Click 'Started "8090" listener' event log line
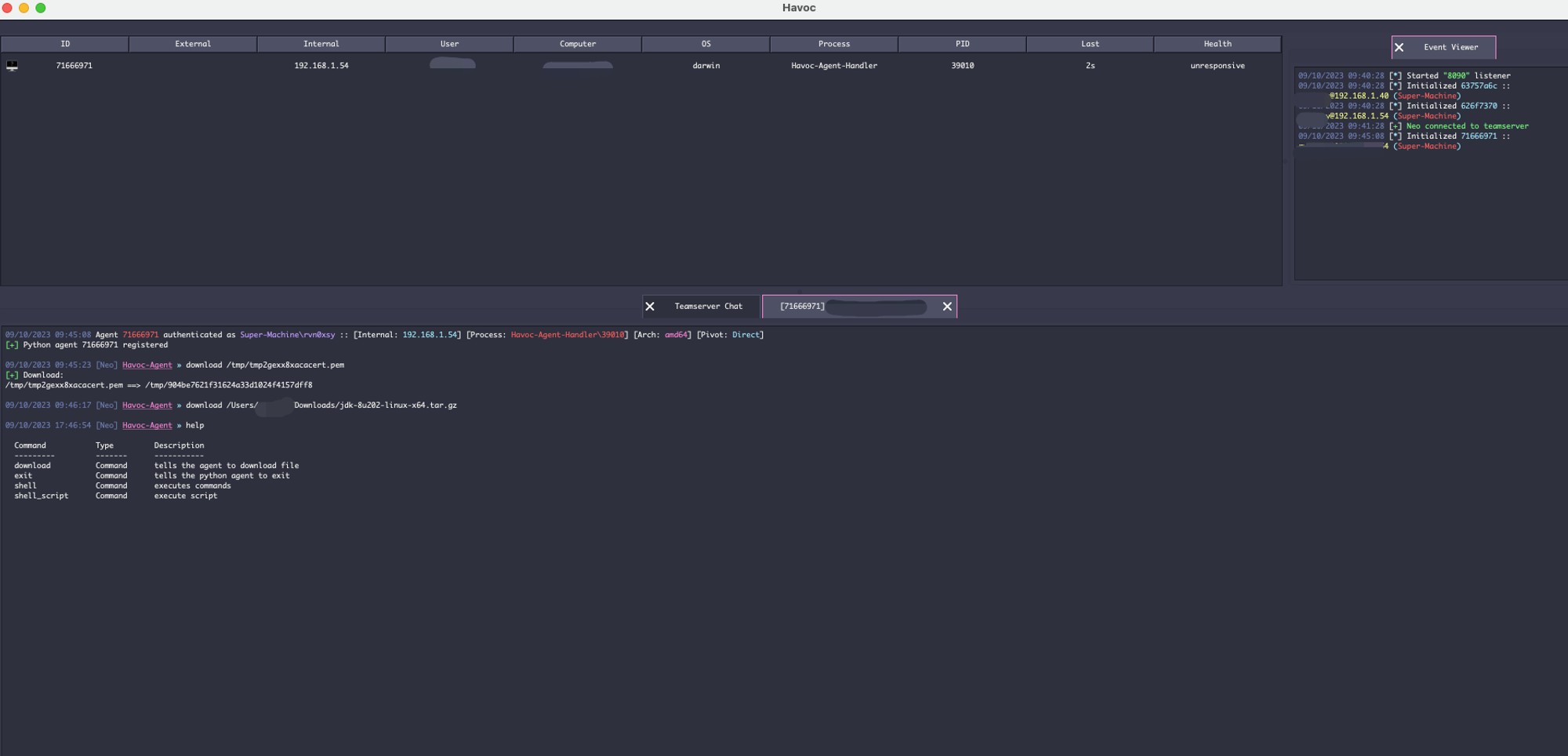 [1404, 76]
